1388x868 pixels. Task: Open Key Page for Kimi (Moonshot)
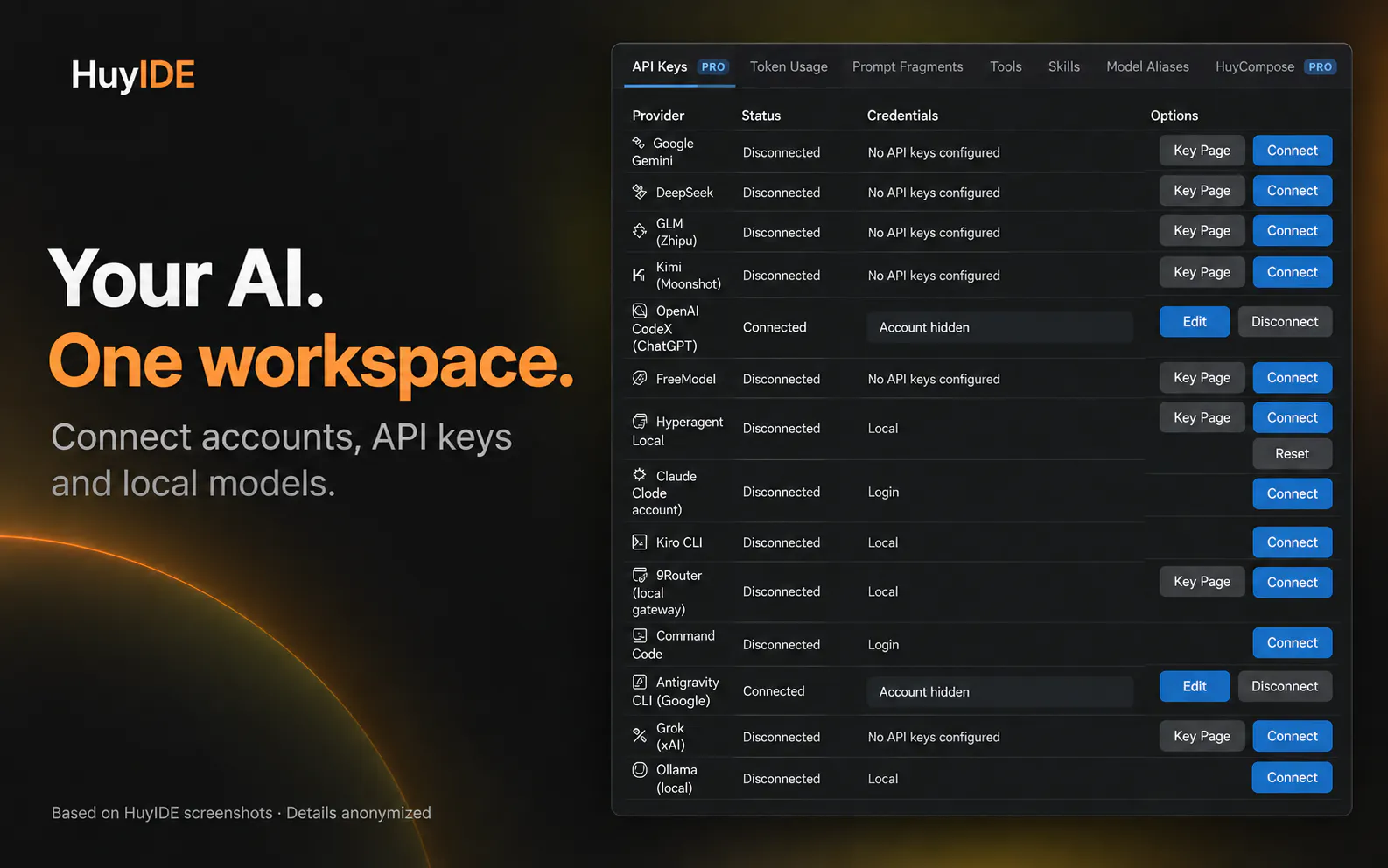1202,272
